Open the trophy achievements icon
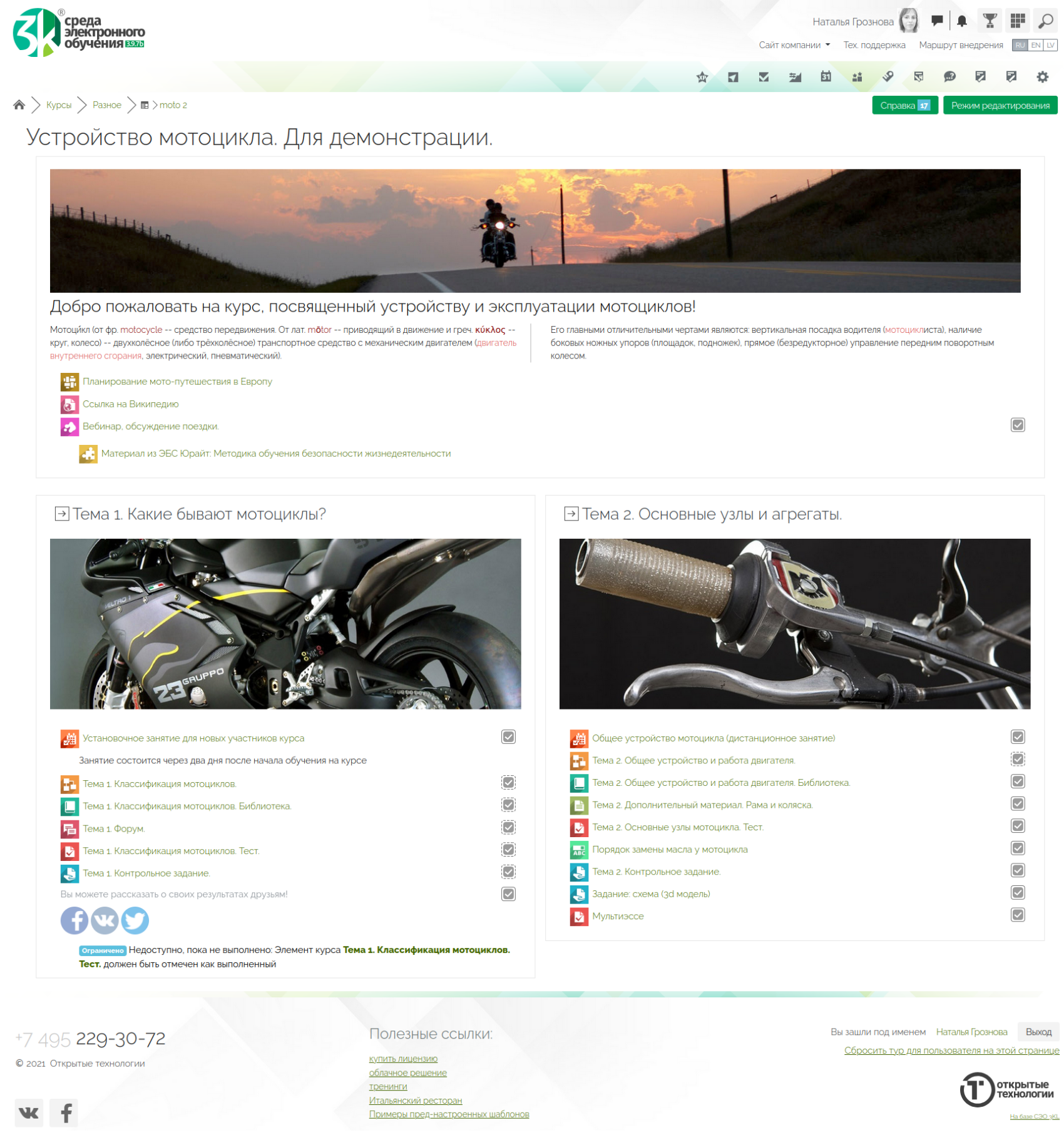 (990, 21)
